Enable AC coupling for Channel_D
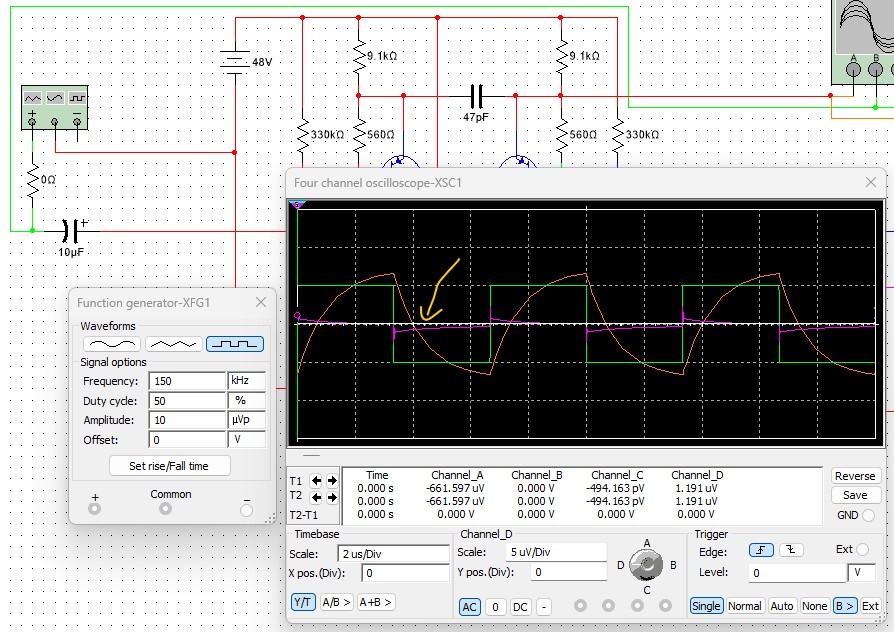 pos(469,607)
